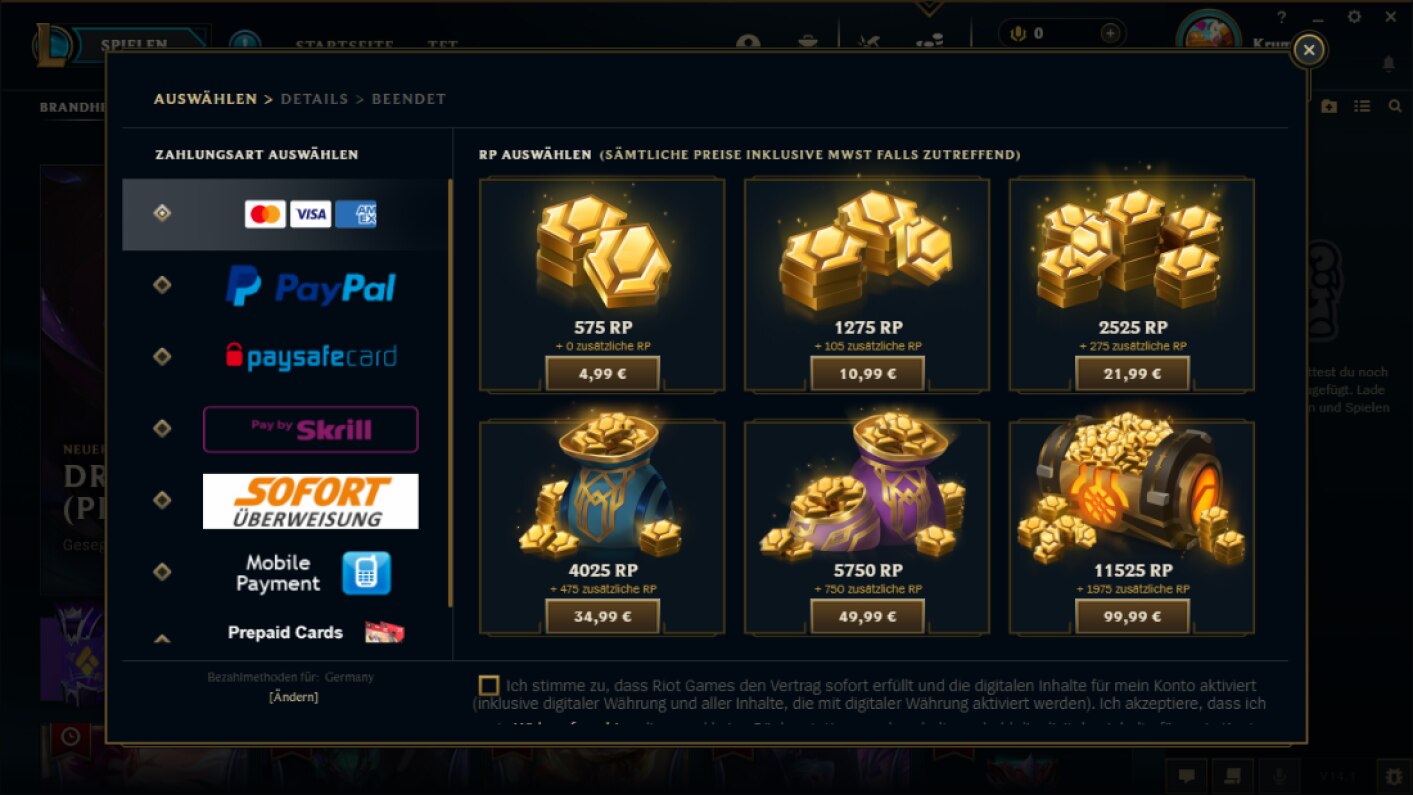Tick the Riot Games agreement checkbox
The height and width of the screenshot is (795, 1413).
tap(489, 685)
